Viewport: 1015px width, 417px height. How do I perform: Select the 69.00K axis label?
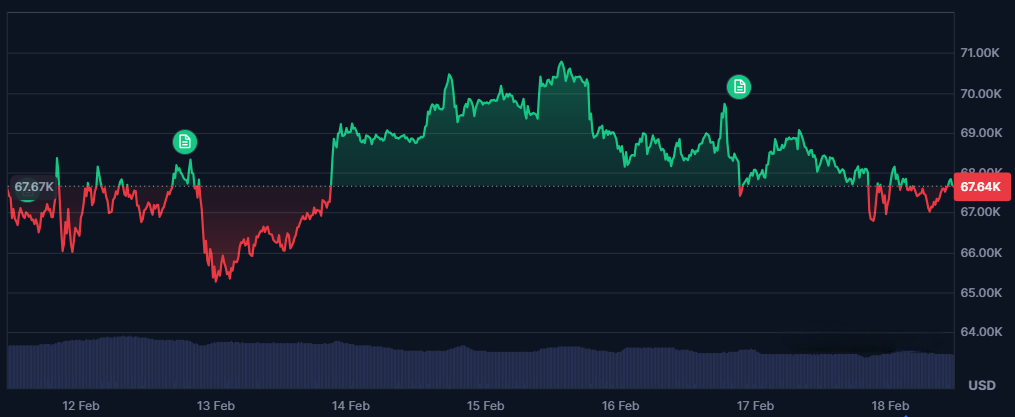981,133
